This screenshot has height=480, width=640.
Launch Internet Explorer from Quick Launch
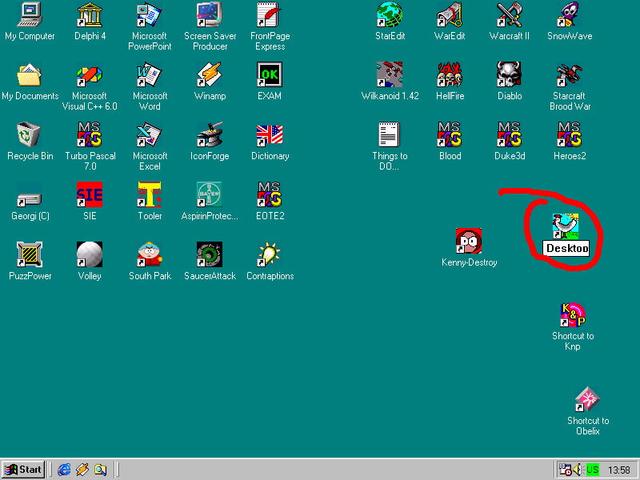[x=63, y=470]
